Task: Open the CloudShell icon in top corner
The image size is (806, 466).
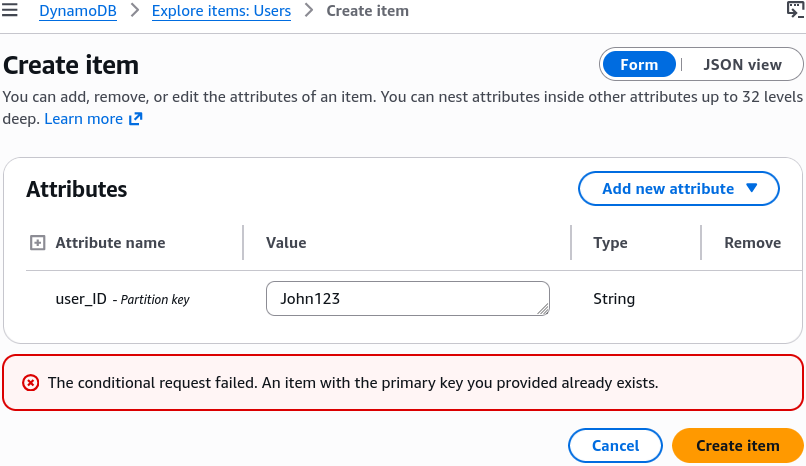Action: click(795, 10)
